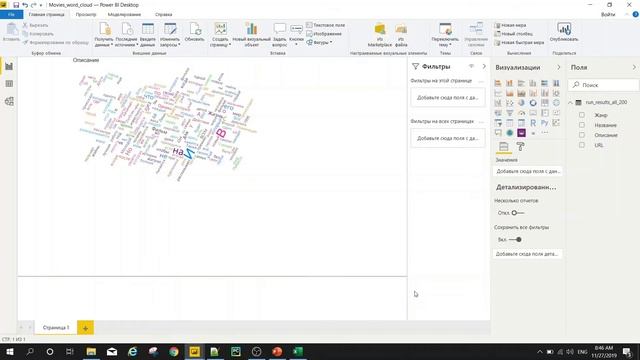
Task: Open Последние источники dropdown
Action: click(x=126, y=34)
